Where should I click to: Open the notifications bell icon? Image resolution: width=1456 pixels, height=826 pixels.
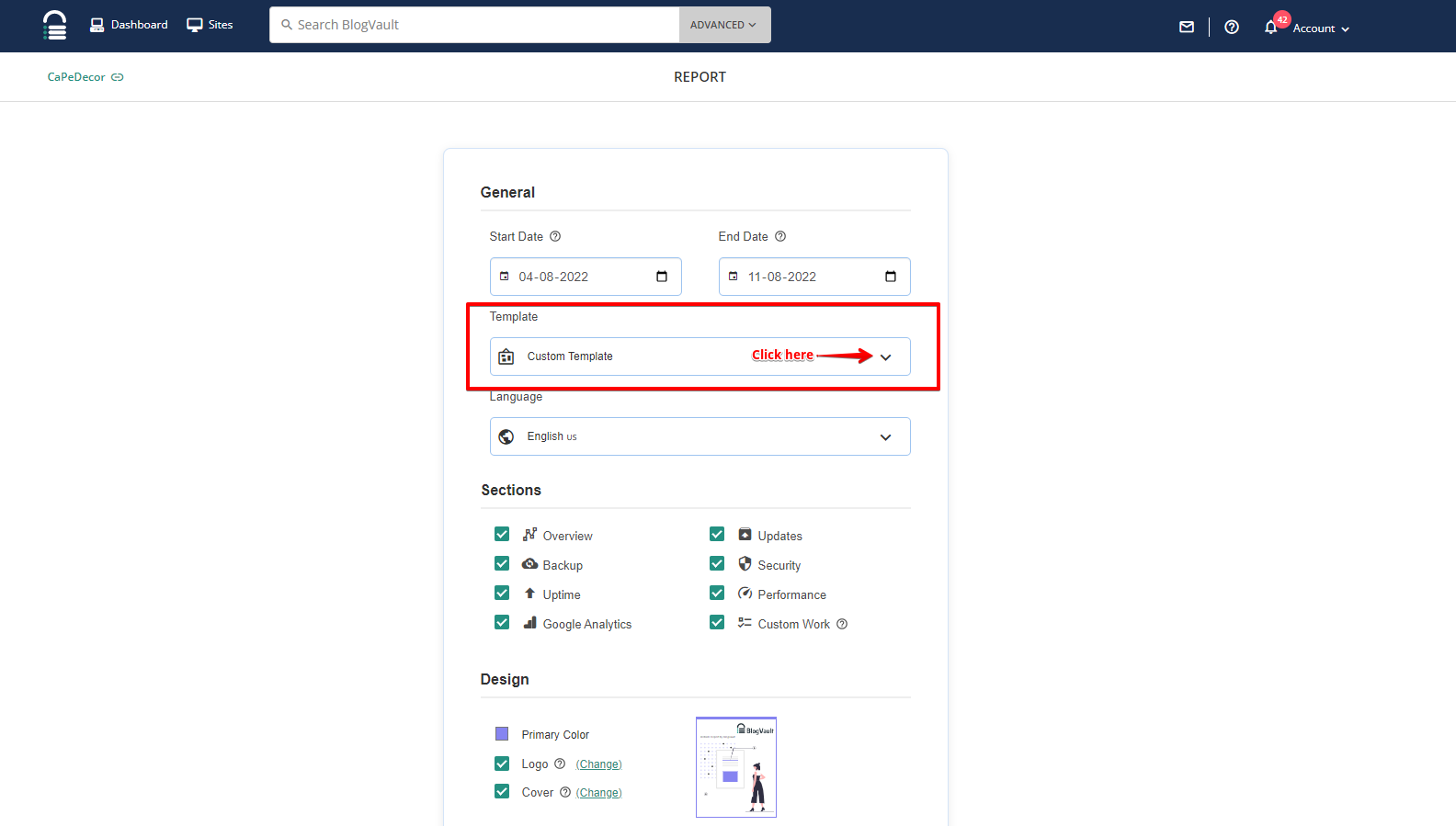click(1271, 28)
